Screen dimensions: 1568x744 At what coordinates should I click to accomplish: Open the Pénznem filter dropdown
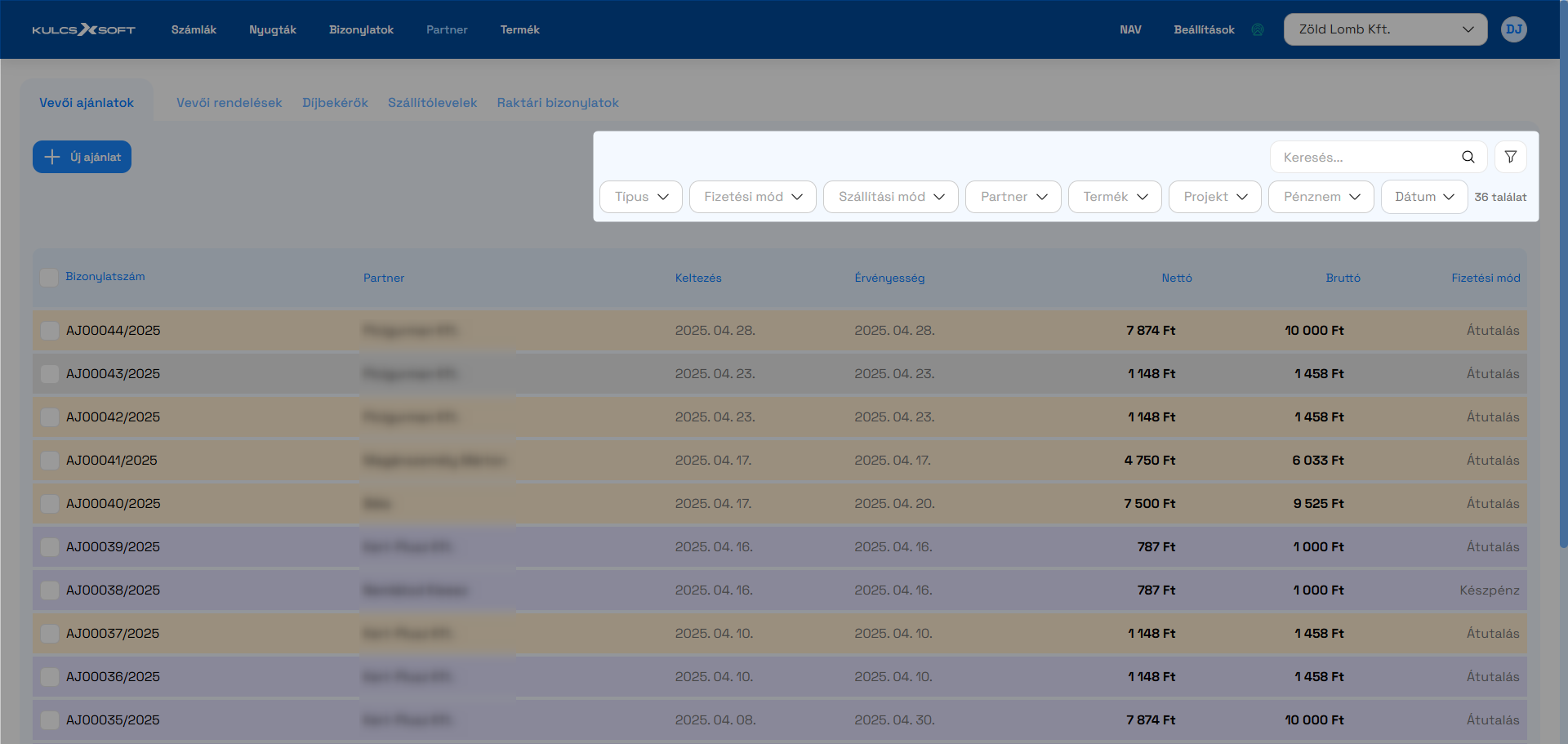[x=1321, y=197]
